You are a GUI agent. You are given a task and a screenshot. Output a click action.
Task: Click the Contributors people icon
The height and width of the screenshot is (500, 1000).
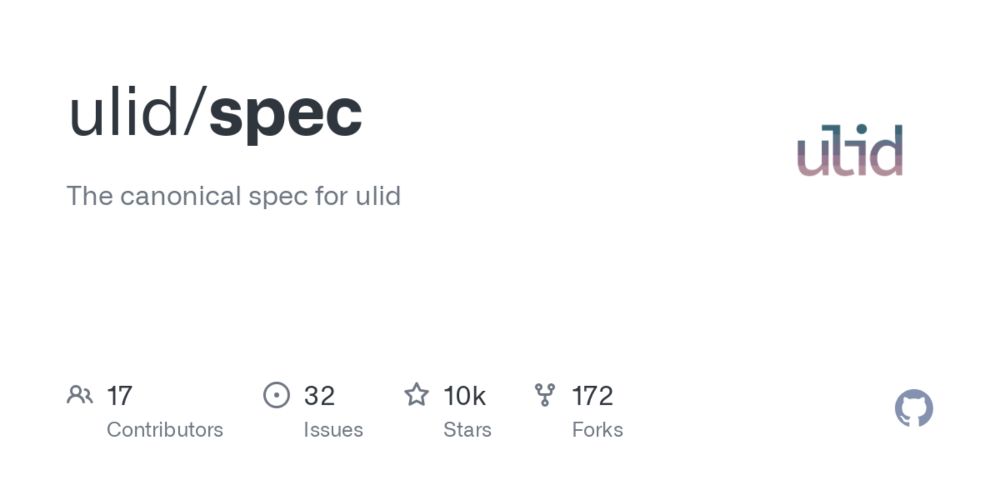click(x=80, y=395)
